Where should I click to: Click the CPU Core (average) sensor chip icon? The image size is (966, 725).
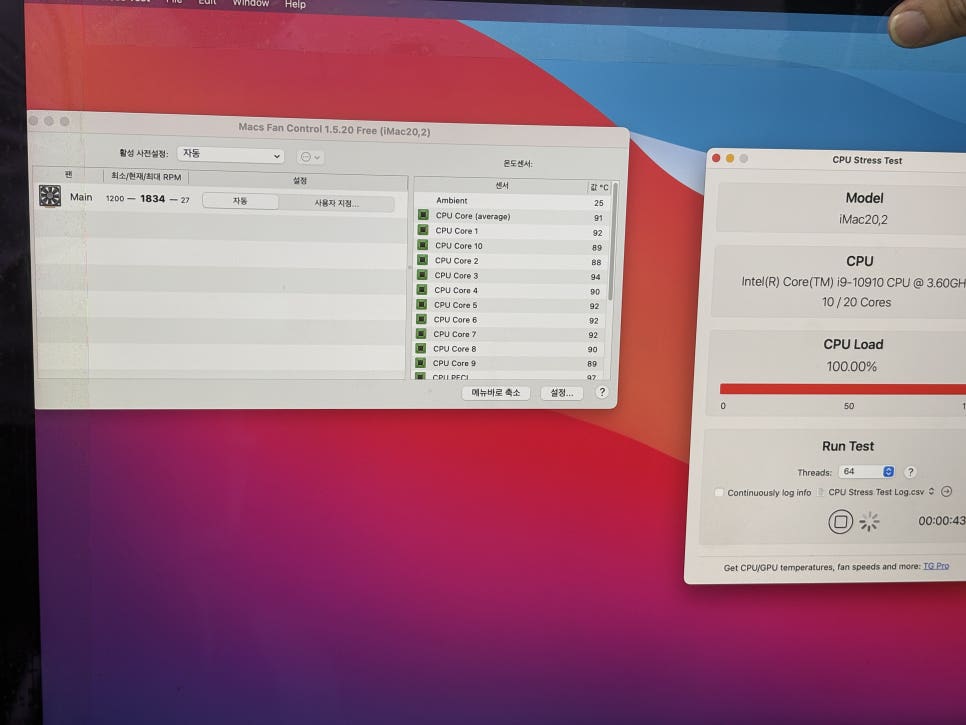coord(423,215)
